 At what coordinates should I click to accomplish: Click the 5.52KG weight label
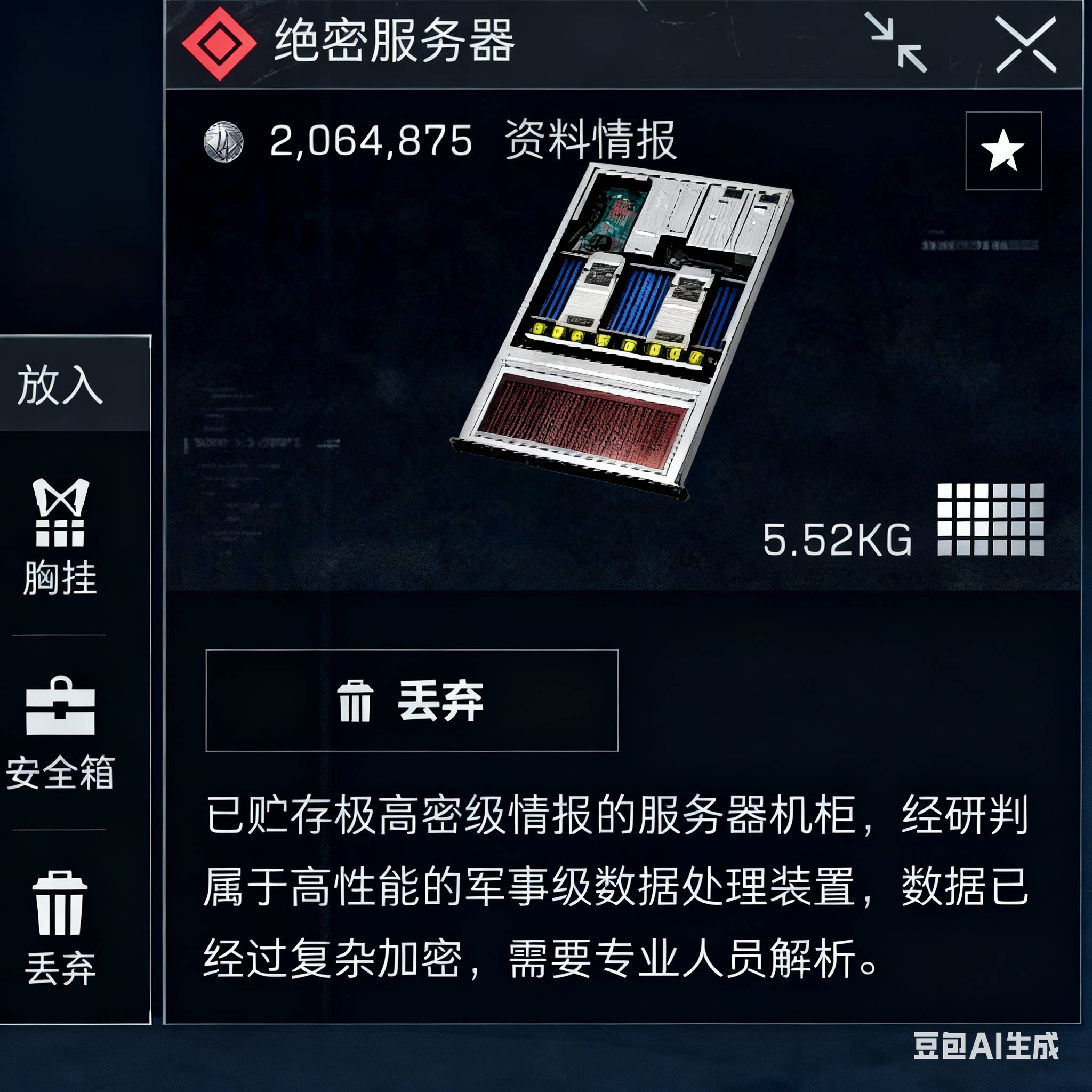tap(837, 540)
